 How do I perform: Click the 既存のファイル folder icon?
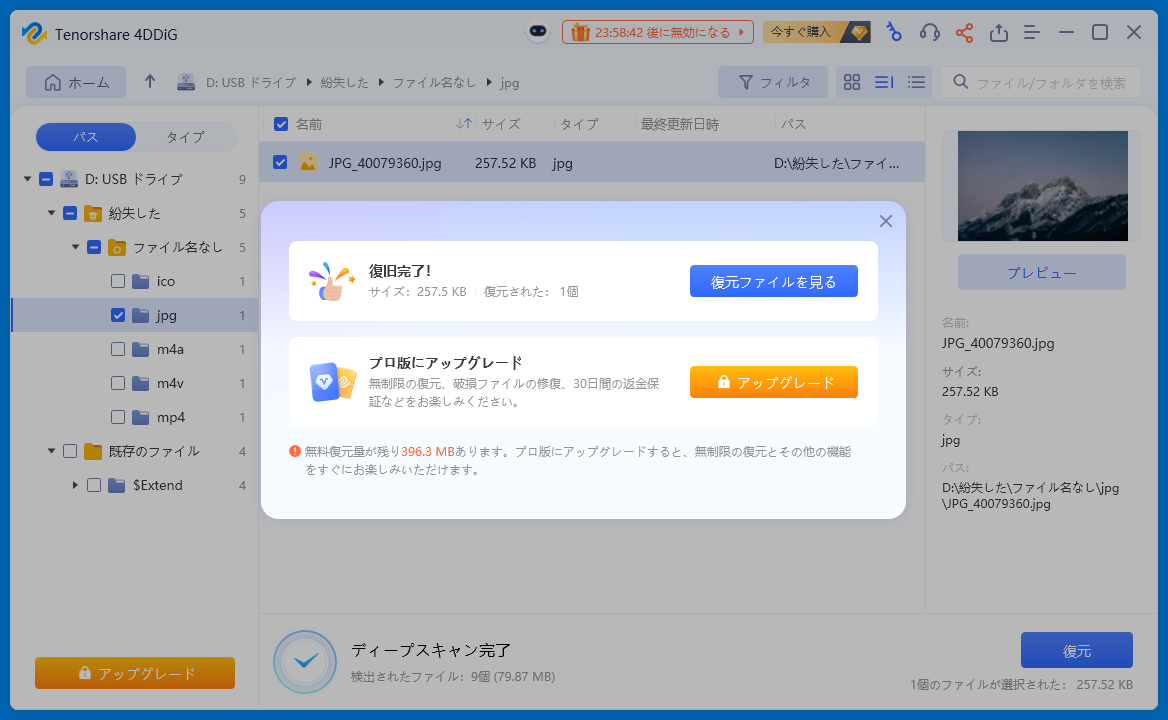point(93,451)
